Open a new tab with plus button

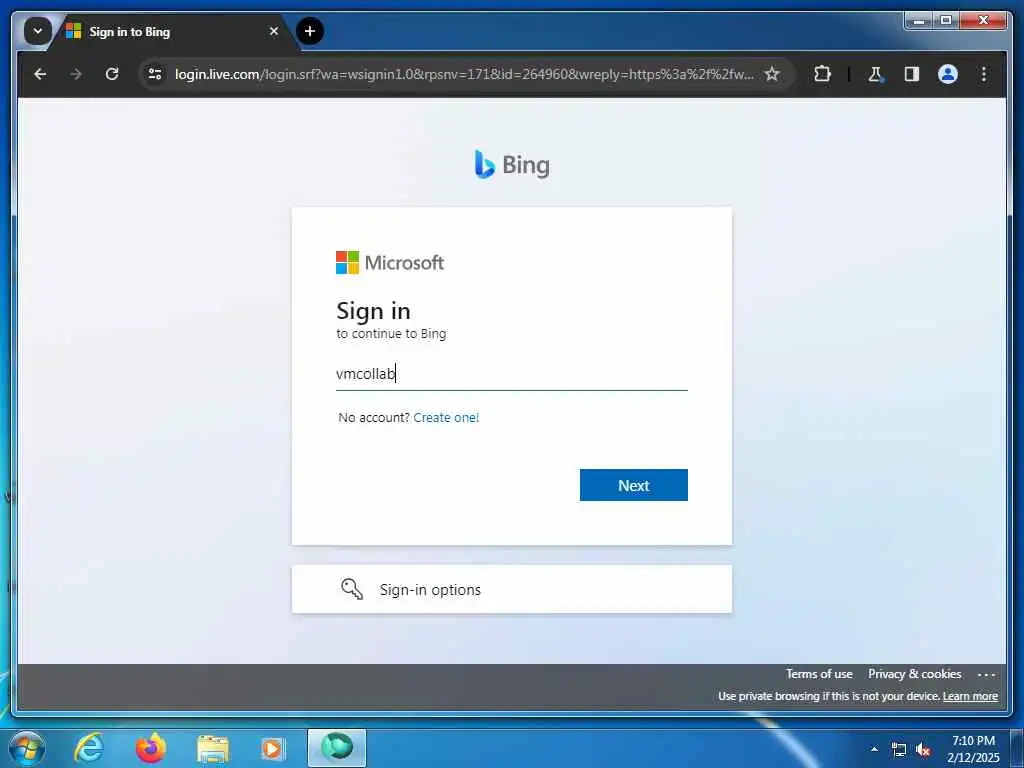[x=310, y=31]
